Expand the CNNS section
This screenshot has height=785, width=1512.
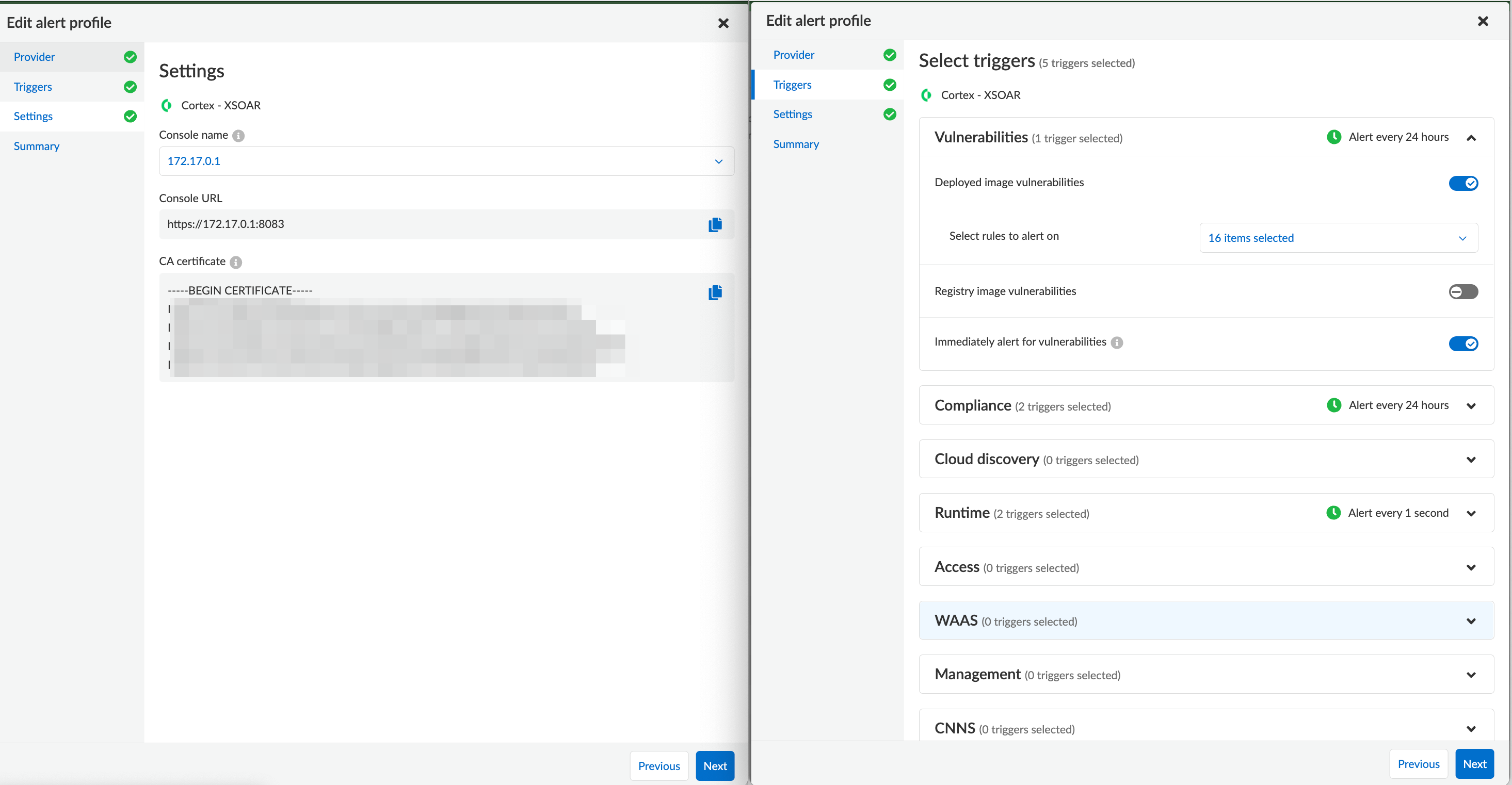[x=1471, y=729]
